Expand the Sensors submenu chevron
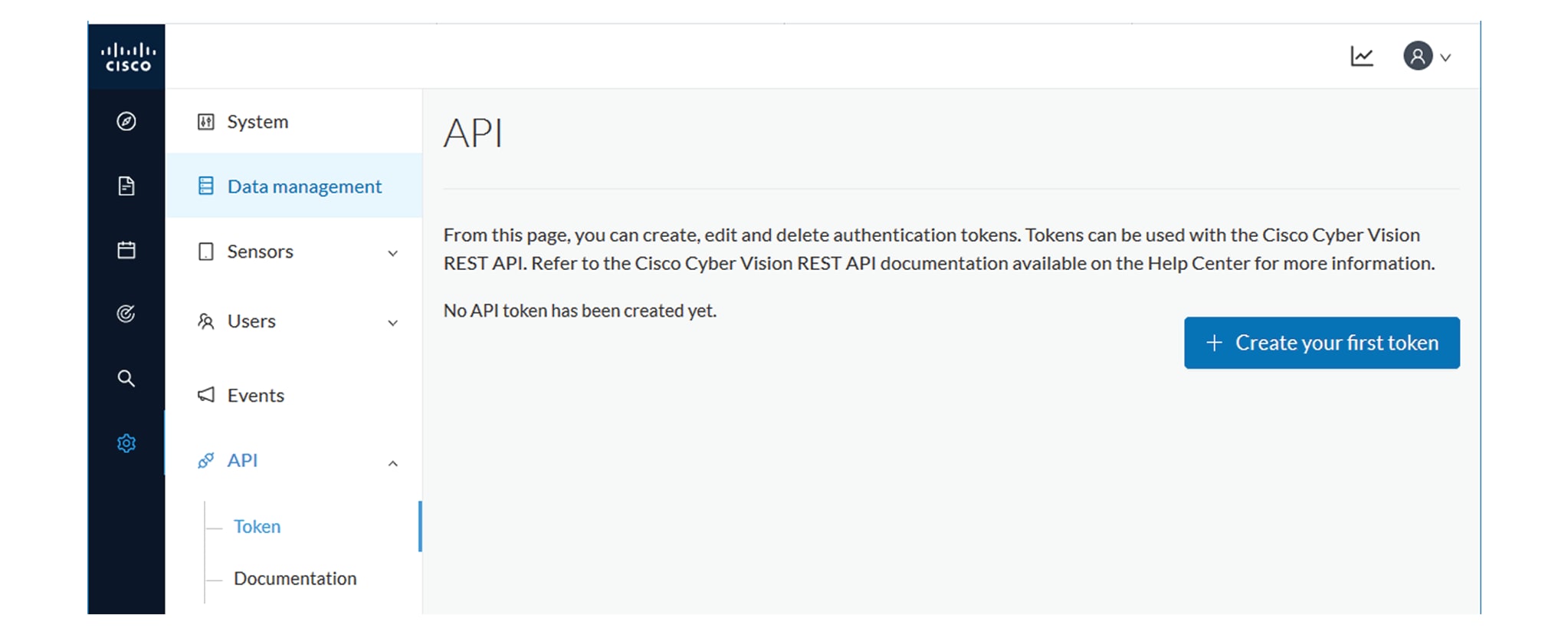Image resolution: width=1568 pixels, height=635 pixels. tap(392, 253)
